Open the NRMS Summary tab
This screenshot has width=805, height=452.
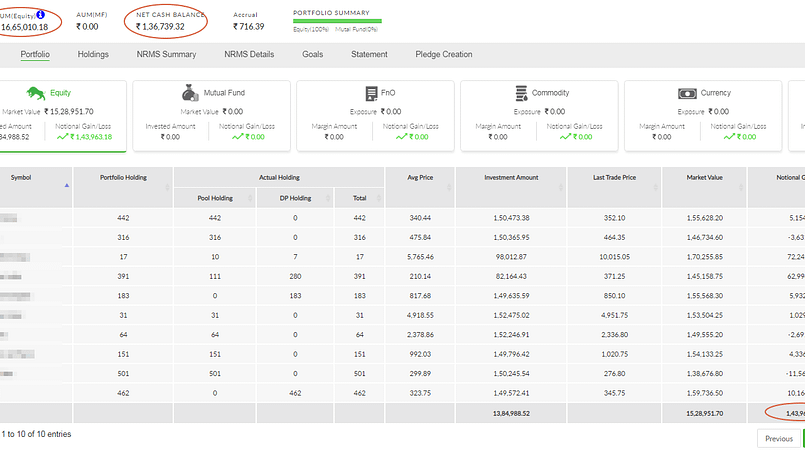(166, 54)
